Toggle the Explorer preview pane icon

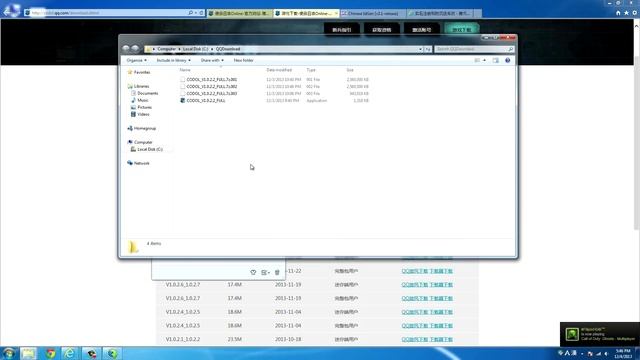(x=496, y=60)
